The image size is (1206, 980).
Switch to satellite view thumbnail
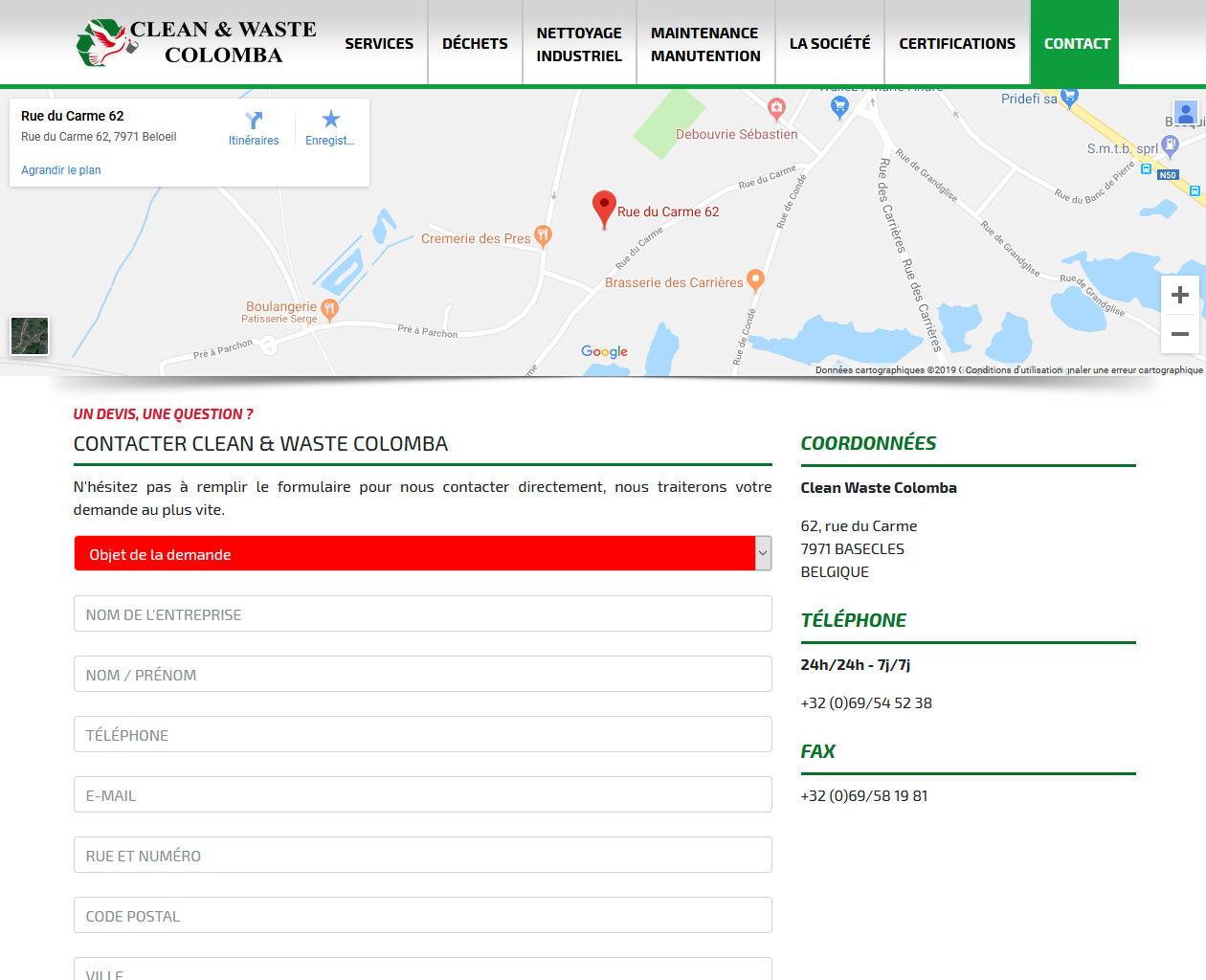30,336
